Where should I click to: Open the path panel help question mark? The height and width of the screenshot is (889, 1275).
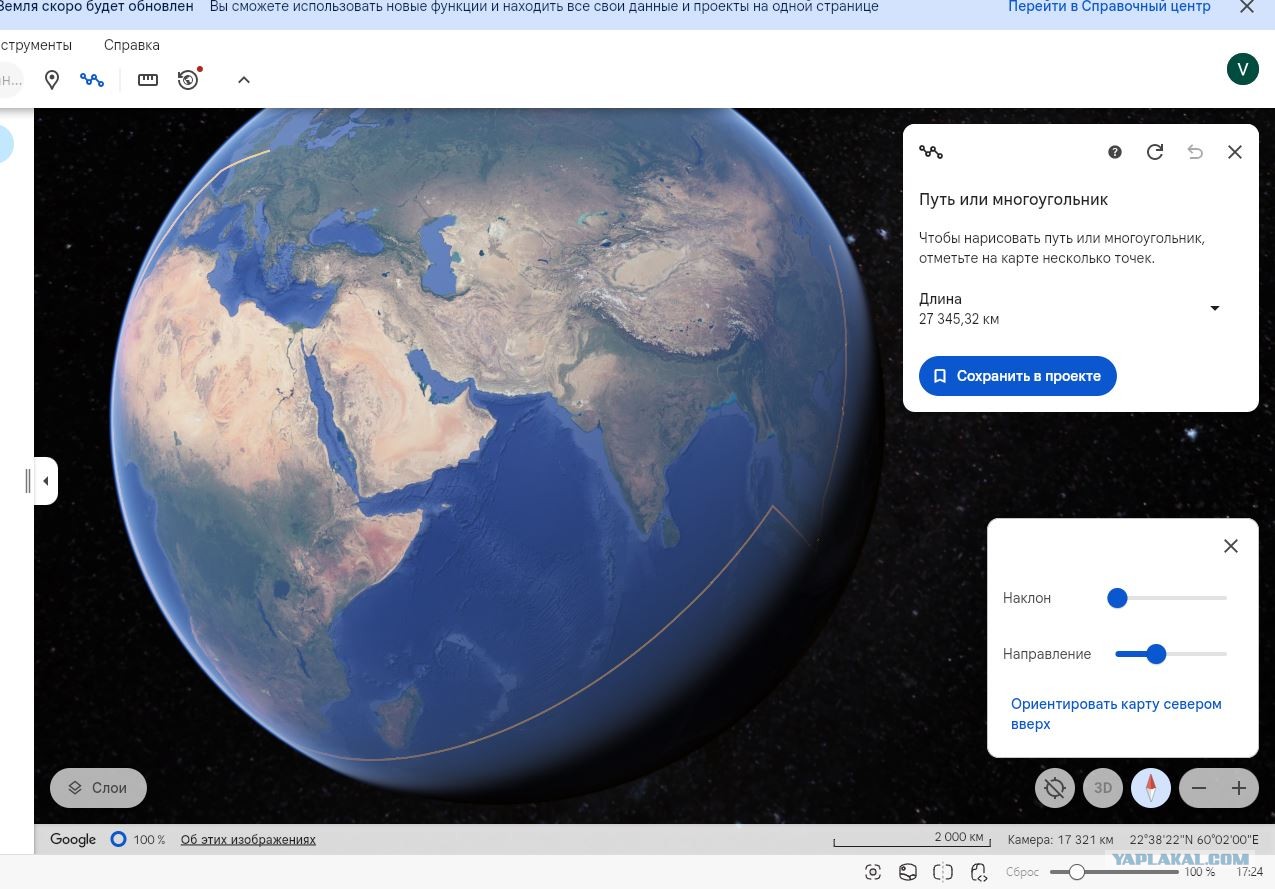pyautogui.click(x=1115, y=152)
